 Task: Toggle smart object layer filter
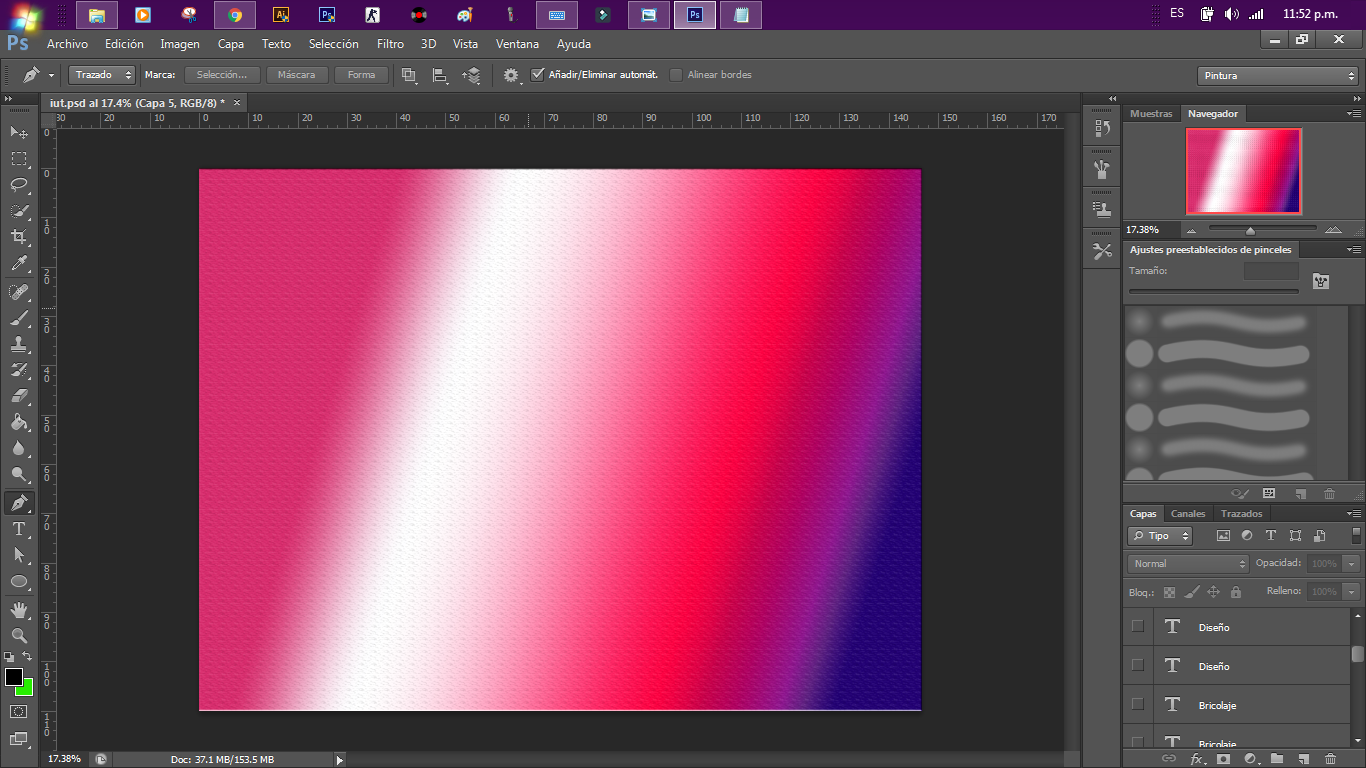(1320, 536)
